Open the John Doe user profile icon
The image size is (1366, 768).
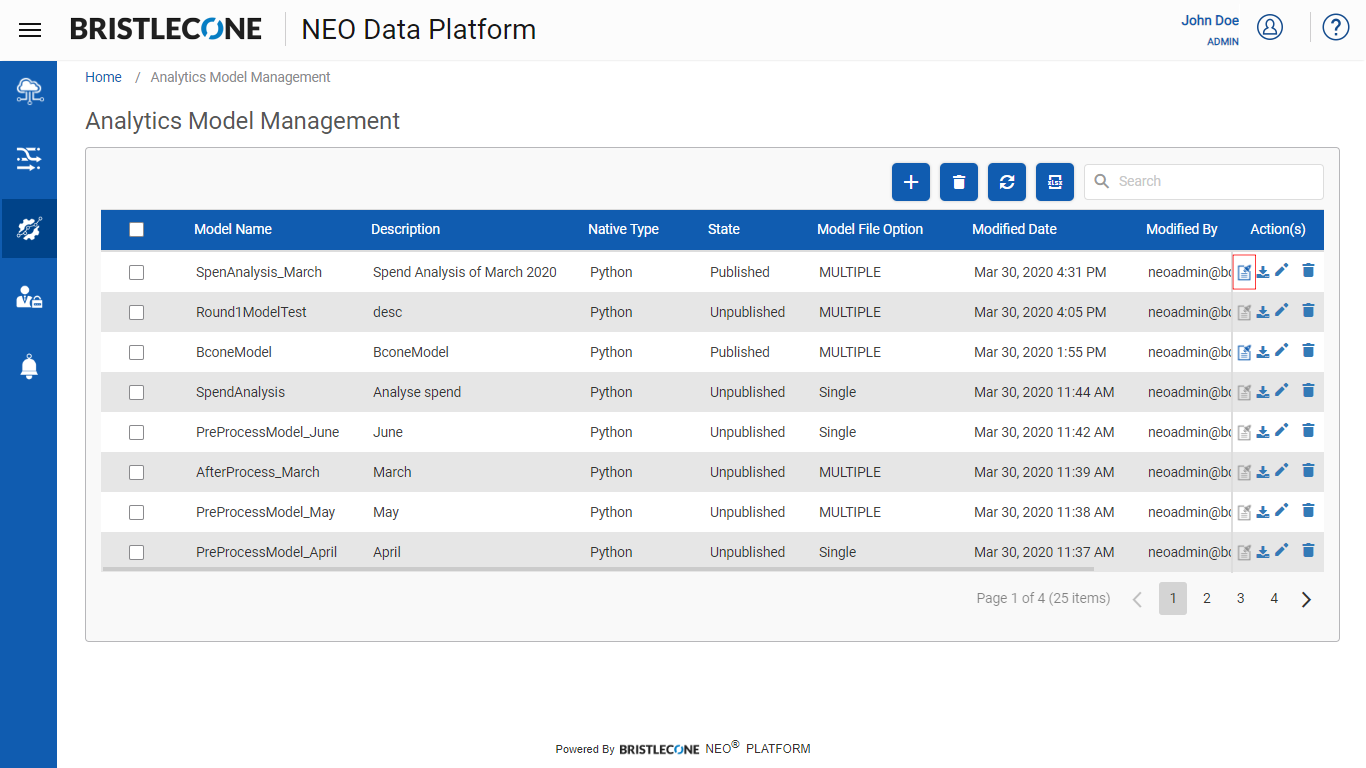coord(1270,27)
